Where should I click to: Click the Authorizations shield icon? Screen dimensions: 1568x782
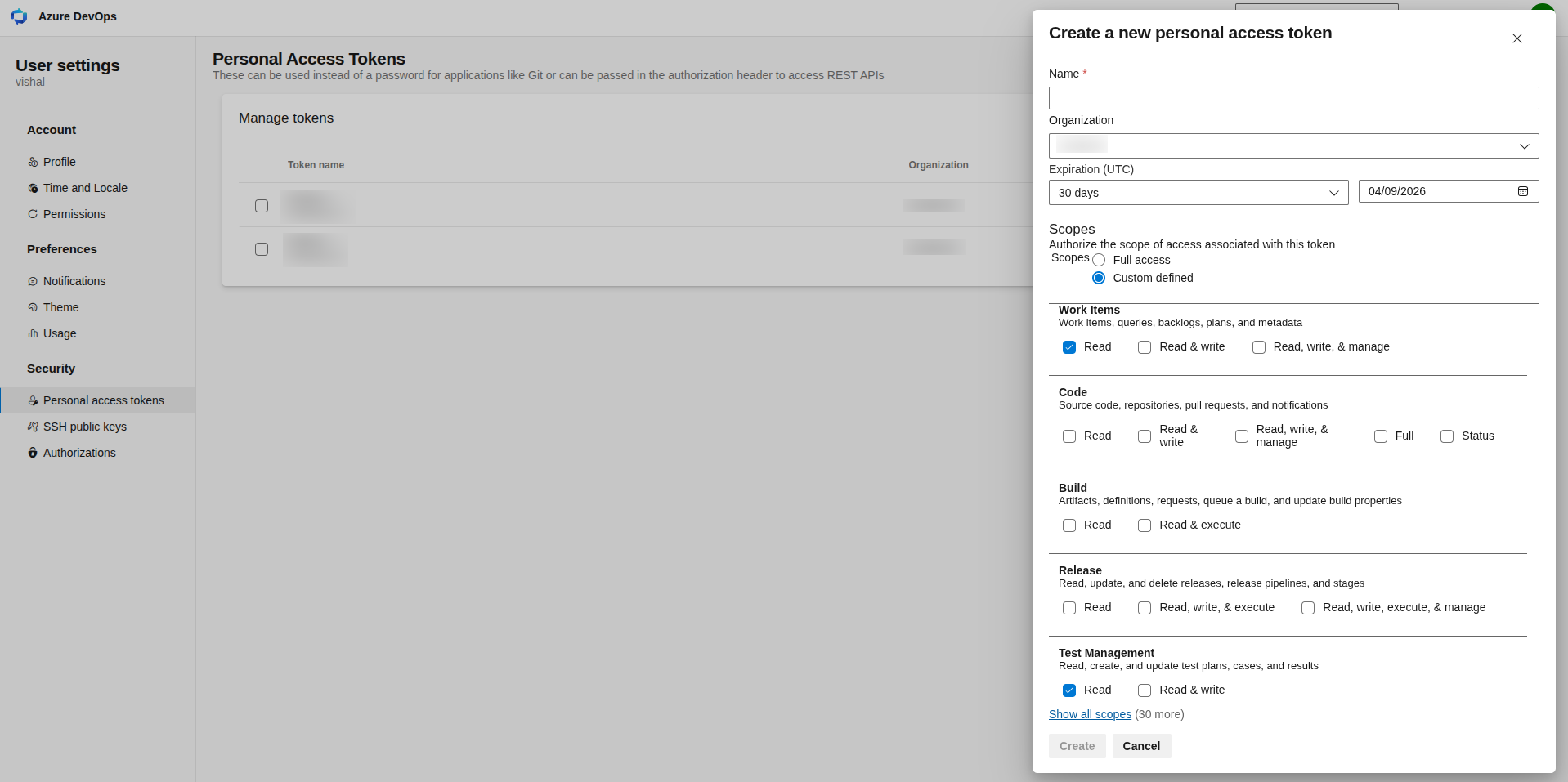(33, 453)
